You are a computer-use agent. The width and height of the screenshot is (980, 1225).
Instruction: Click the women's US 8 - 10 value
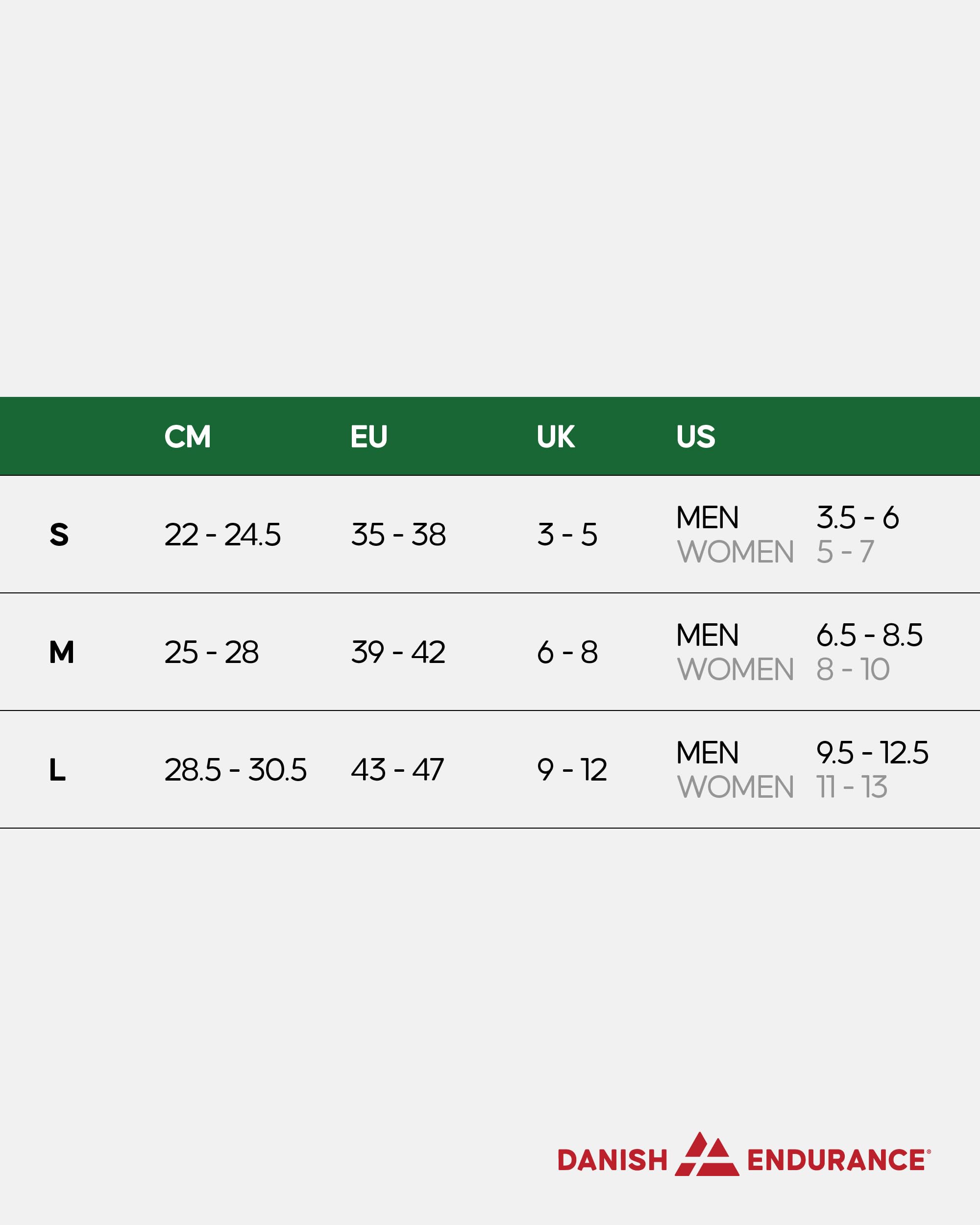pos(853,669)
